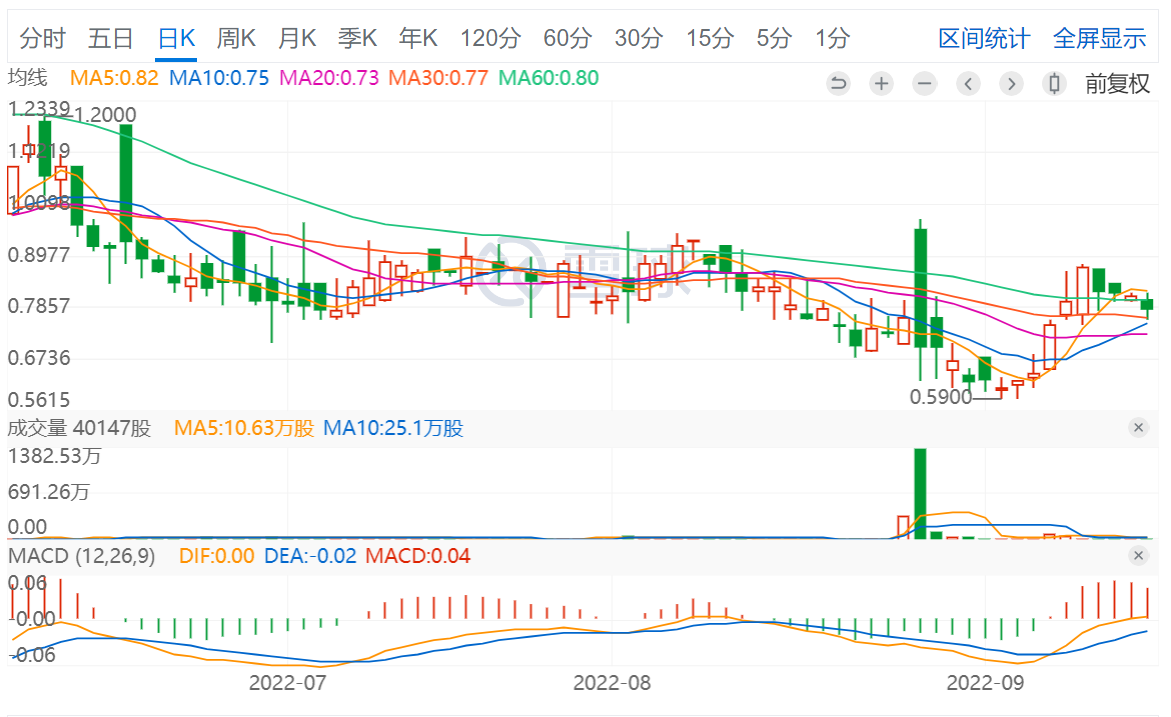Click the 均线 indicator label

pos(28,78)
